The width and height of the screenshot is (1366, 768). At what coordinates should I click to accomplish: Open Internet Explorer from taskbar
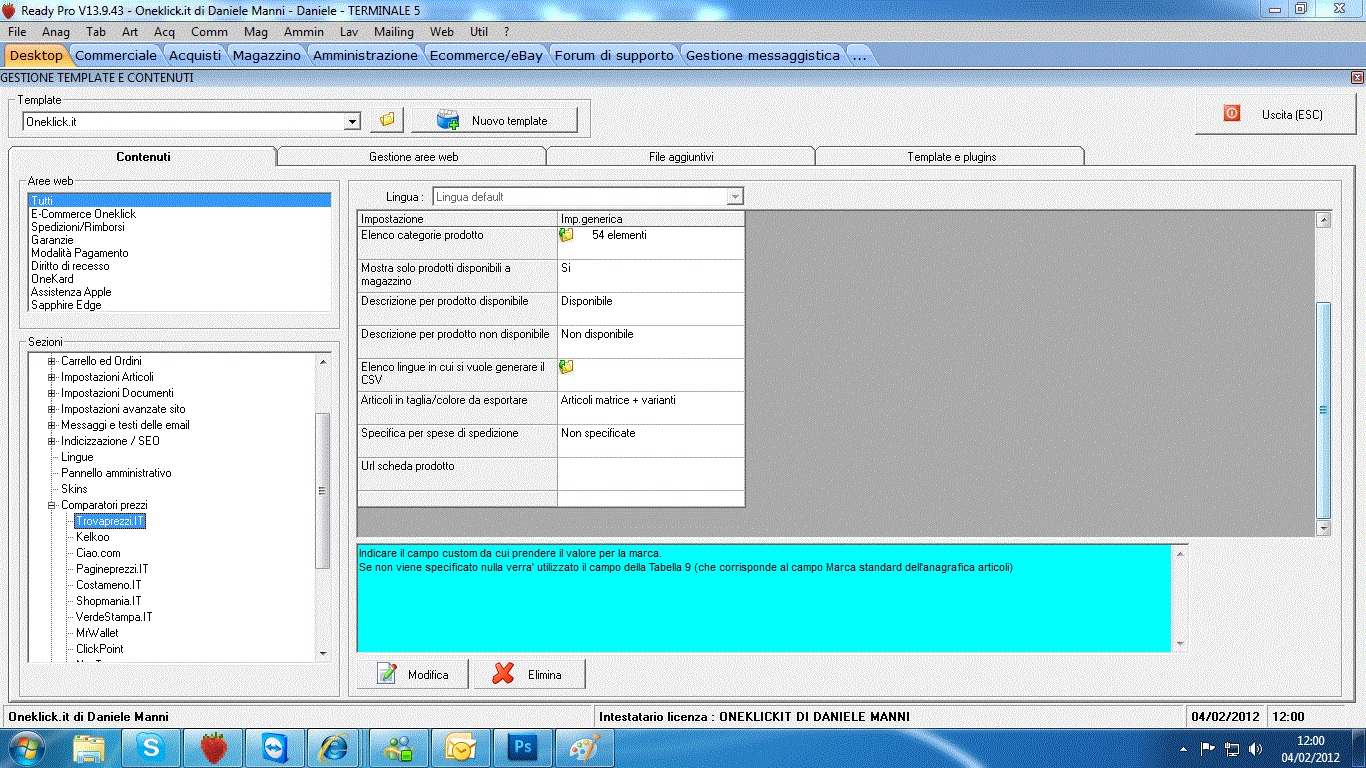point(335,748)
